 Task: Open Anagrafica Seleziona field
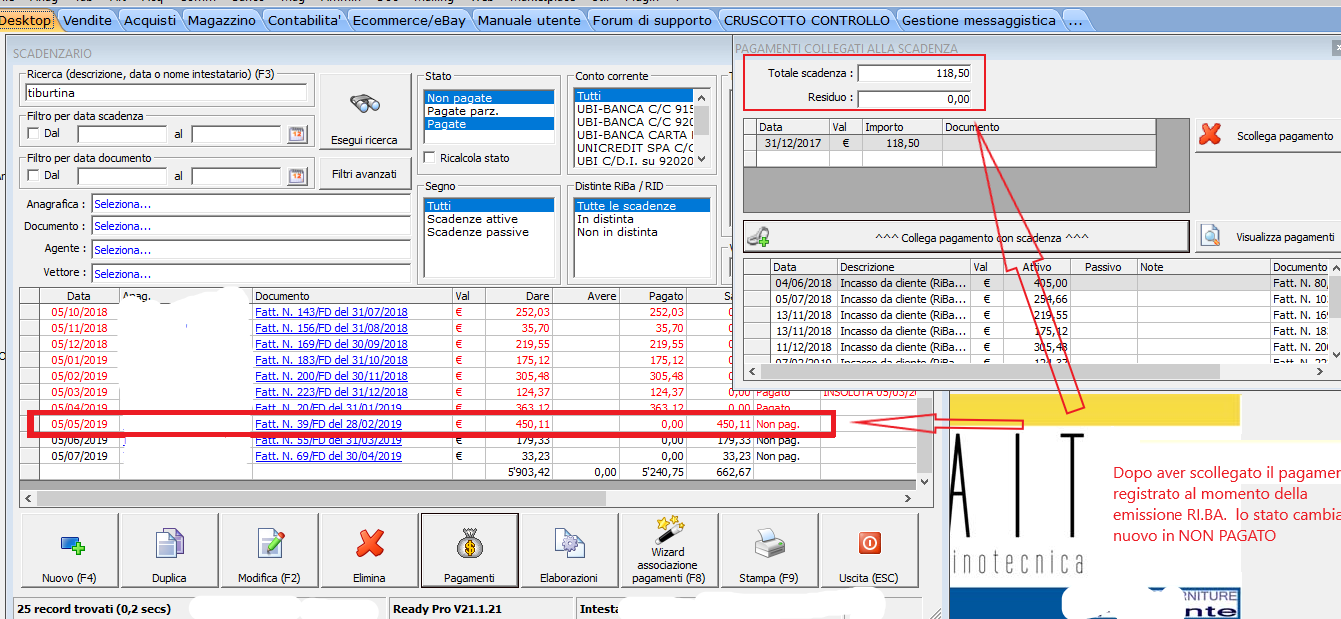tap(251, 204)
